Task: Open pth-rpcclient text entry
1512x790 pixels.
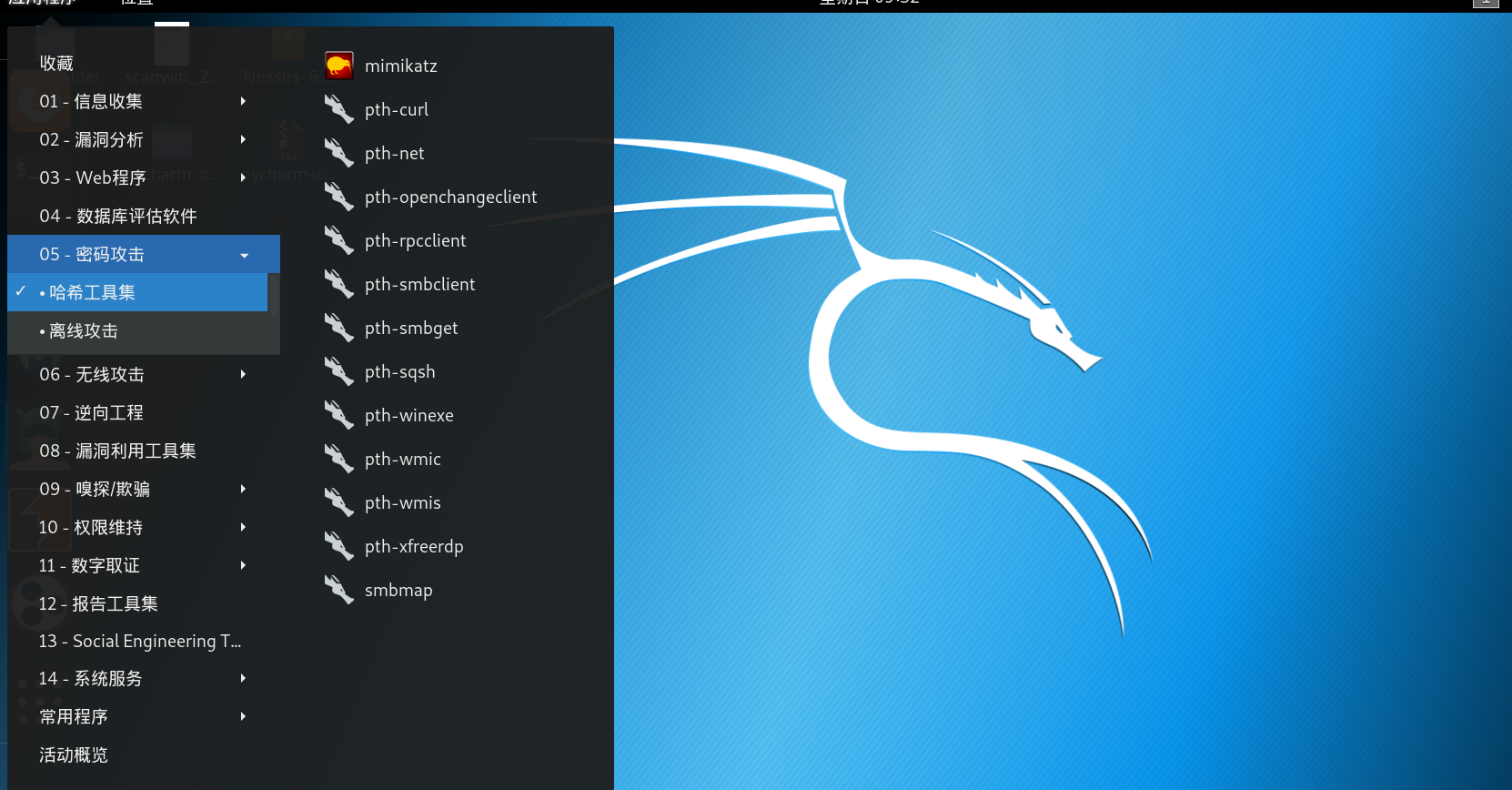Action: [x=416, y=240]
